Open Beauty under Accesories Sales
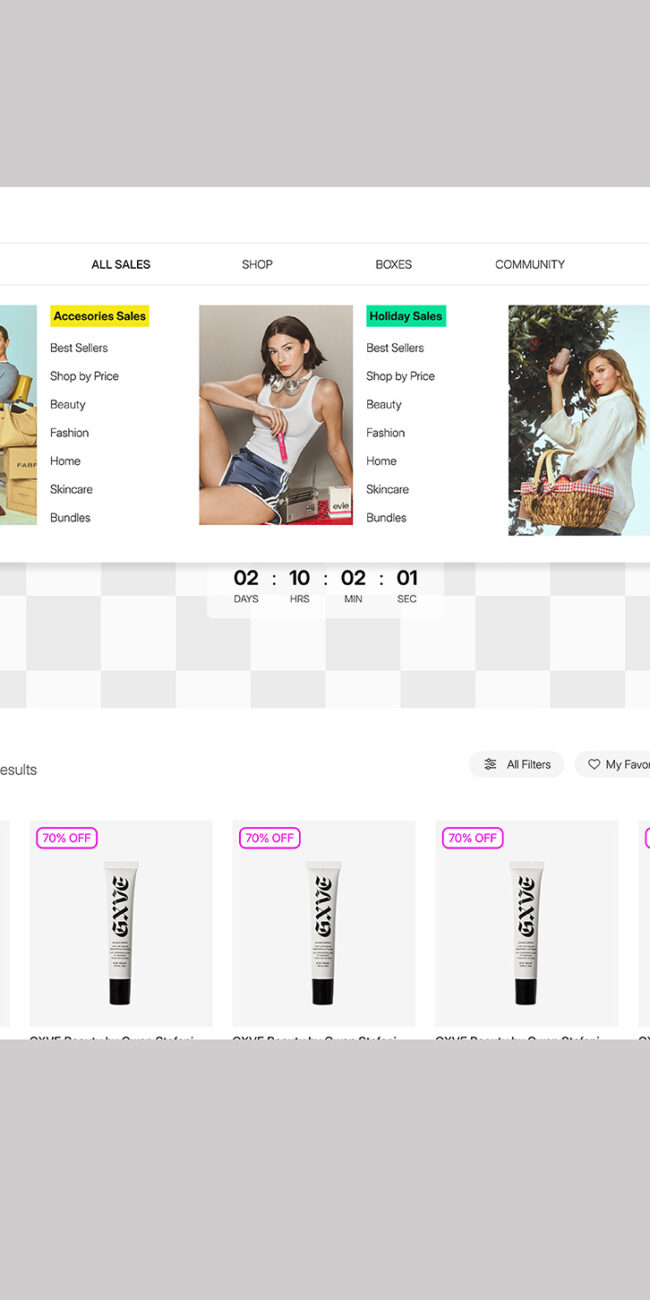Image resolution: width=650 pixels, height=1300 pixels. pyautogui.click(x=68, y=405)
